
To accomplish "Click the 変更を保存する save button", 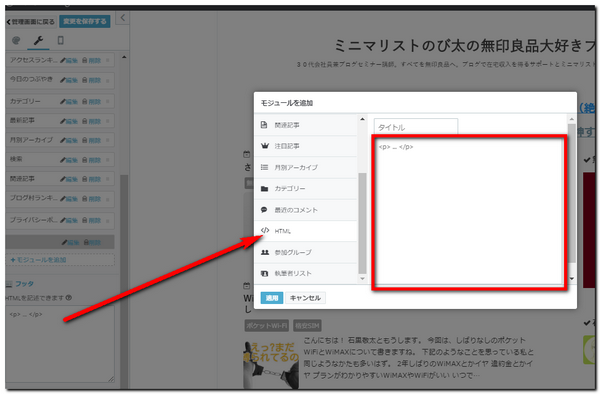I will click(85, 21).
